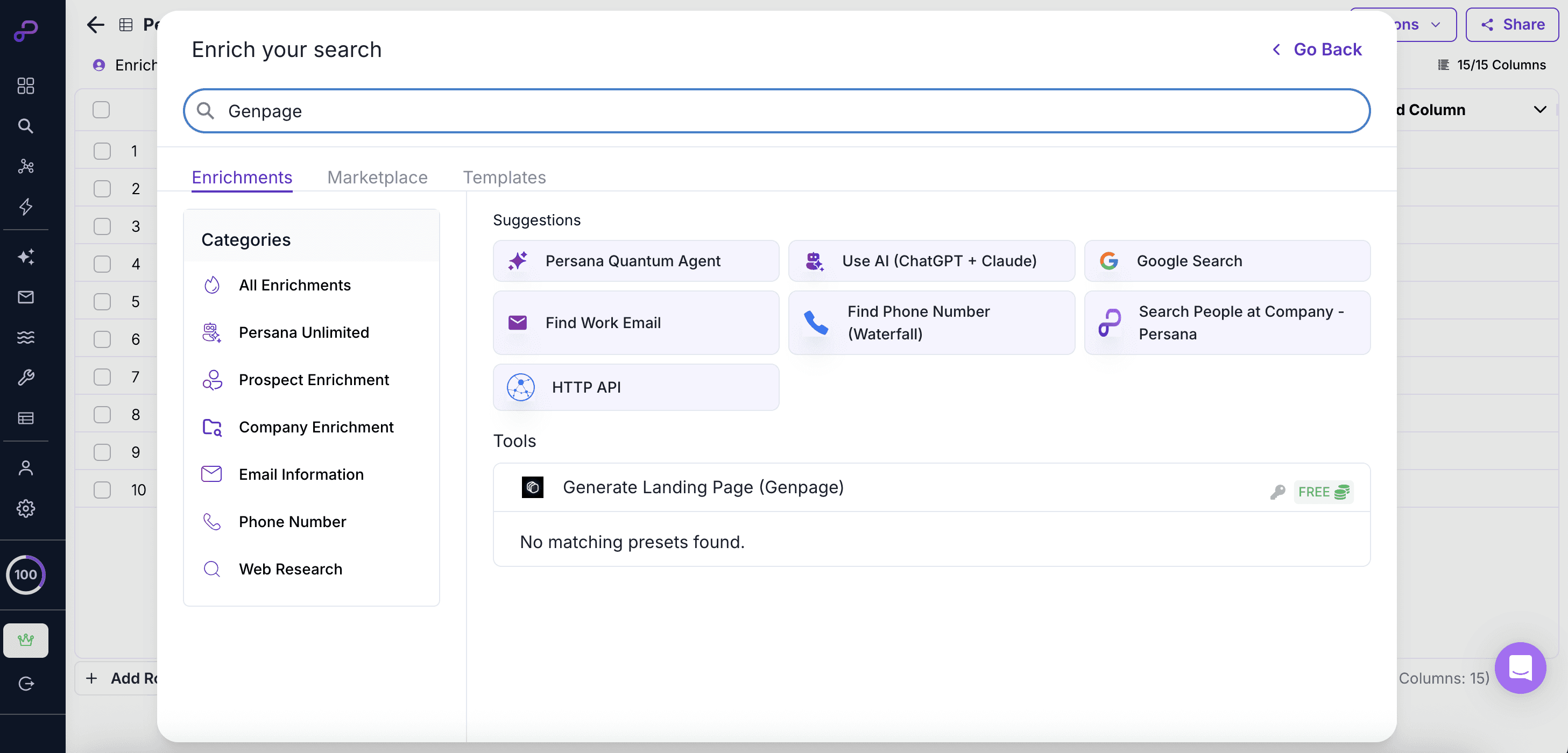Click the Persana logo in sidebar
This screenshot has height=753, width=1568.
click(26, 30)
